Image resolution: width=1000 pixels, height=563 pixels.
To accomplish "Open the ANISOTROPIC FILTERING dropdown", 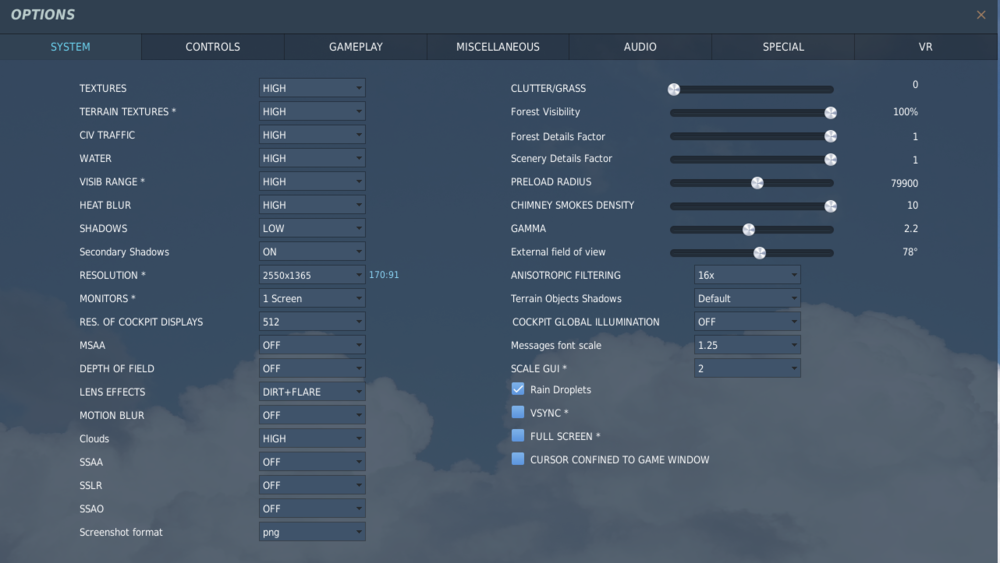I will click(x=747, y=275).
